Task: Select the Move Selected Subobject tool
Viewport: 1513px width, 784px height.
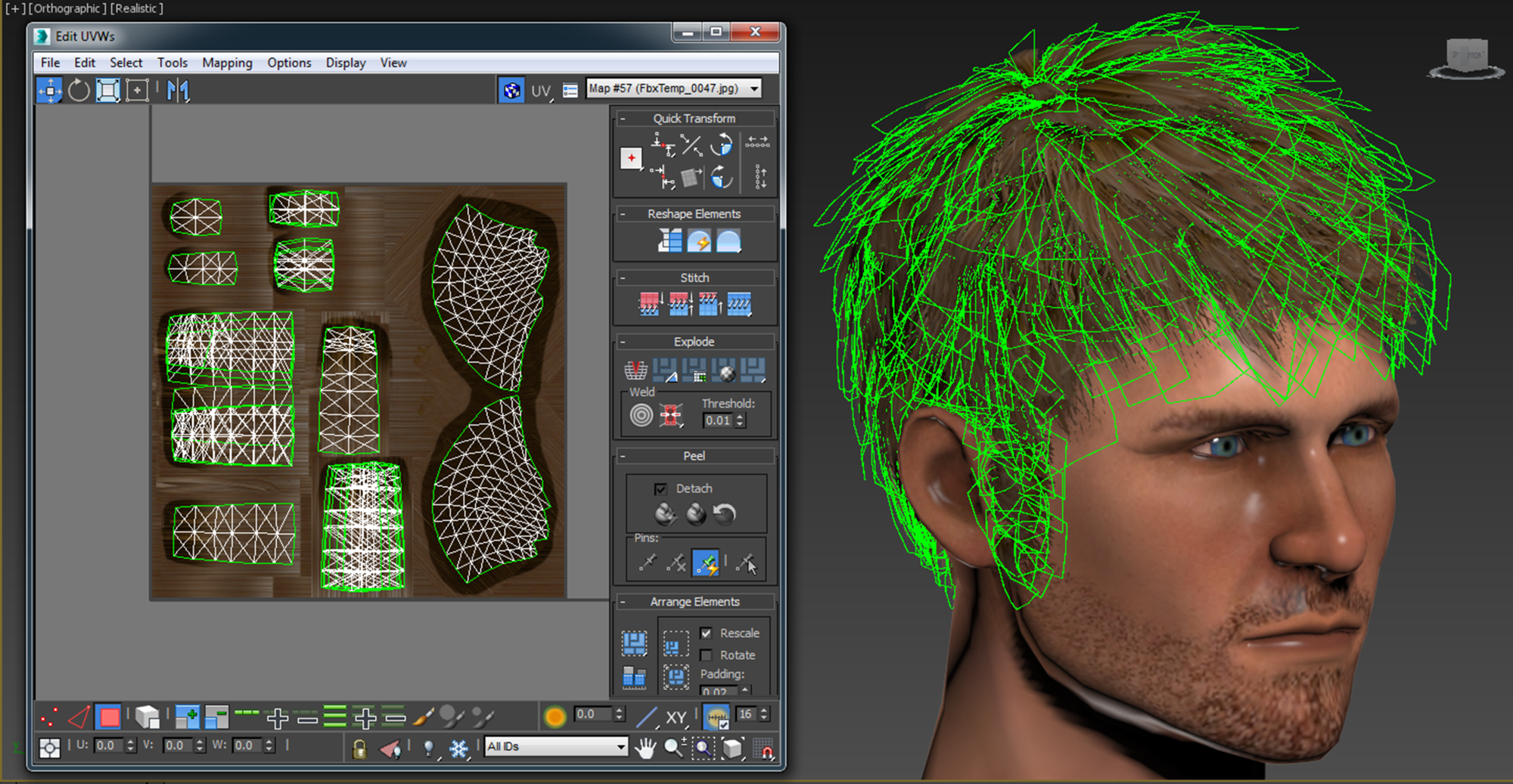Action: coord(50,91)
